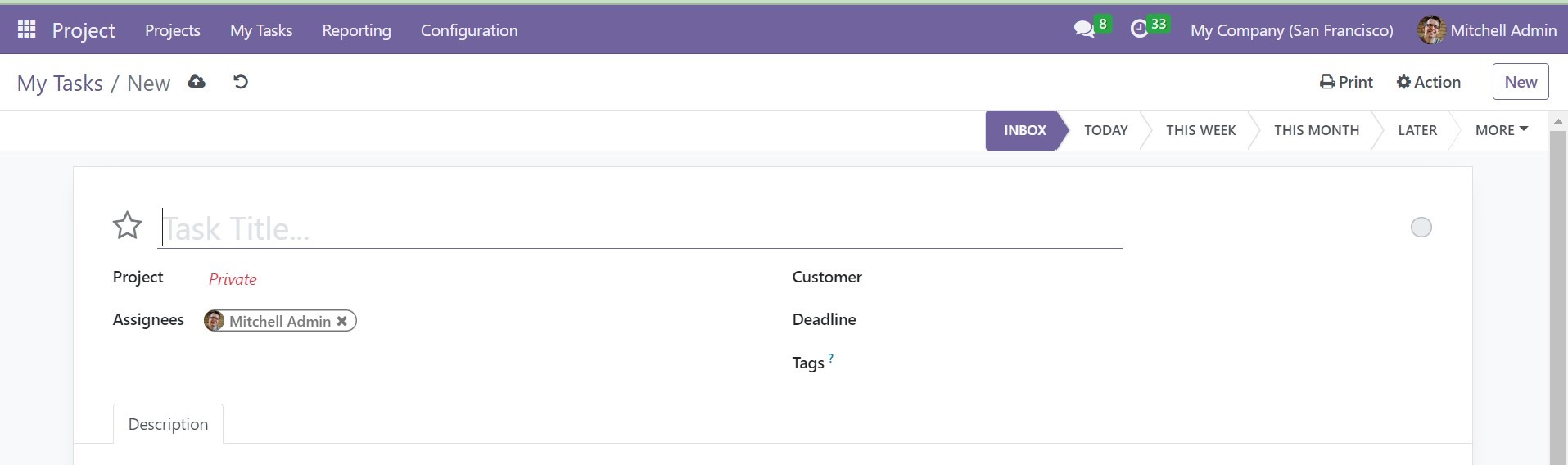Open the Reporting menu
Viewport: 1568px width, 465px height.
(x=356, y=30)
